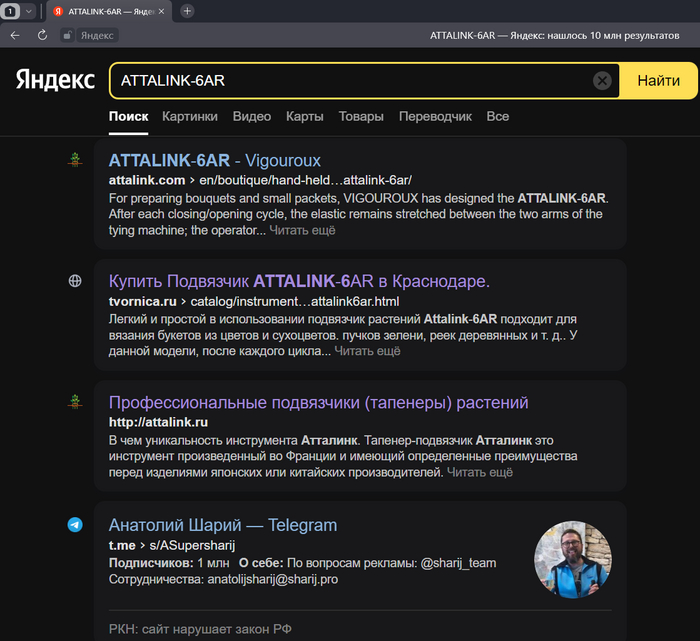The image size is (700, 641).
Task: Click favicon of attalink.com Vigouroux result
Action: click(x=75, y=160)
